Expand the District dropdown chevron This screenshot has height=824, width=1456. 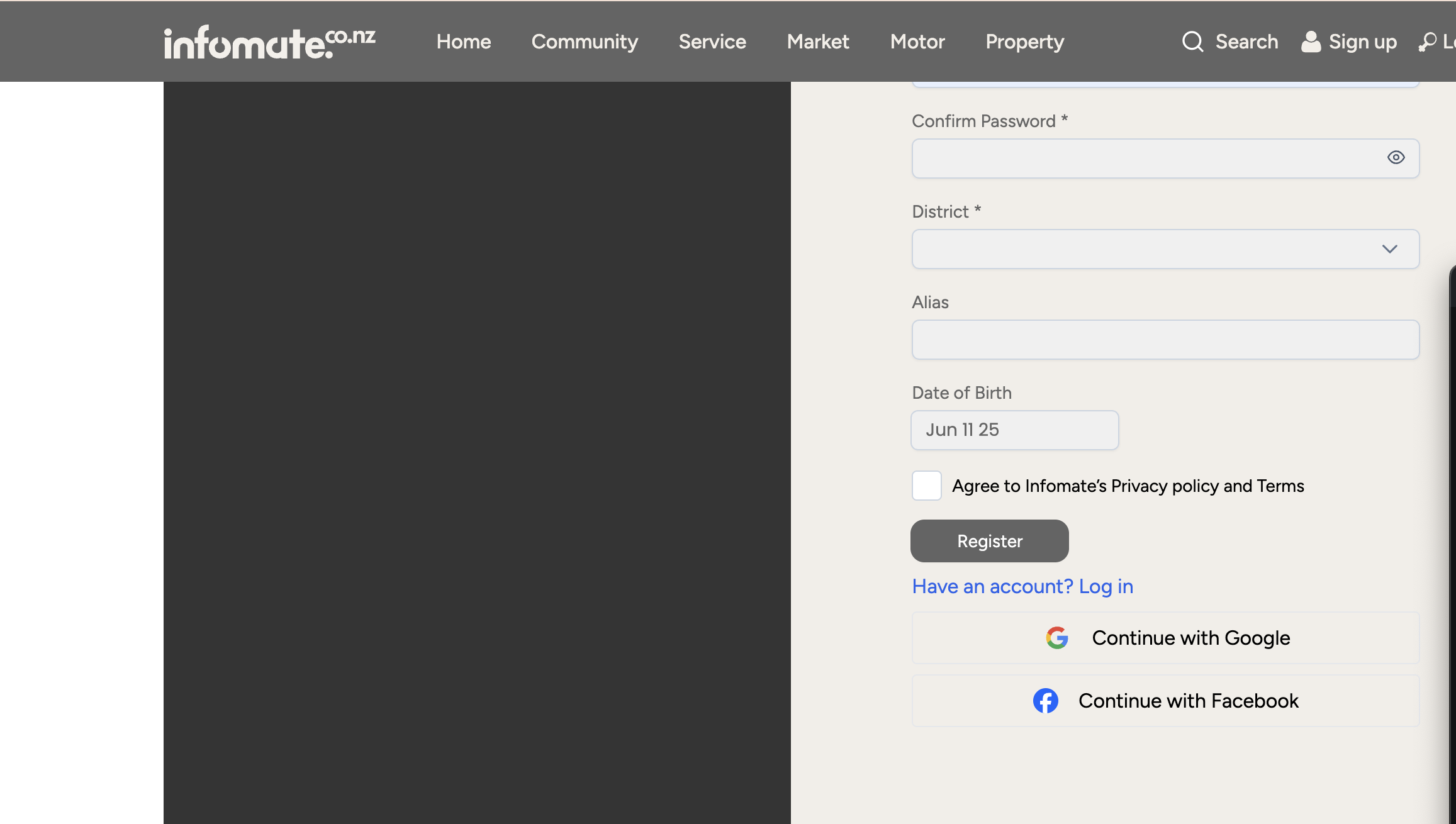(1389, 249)
